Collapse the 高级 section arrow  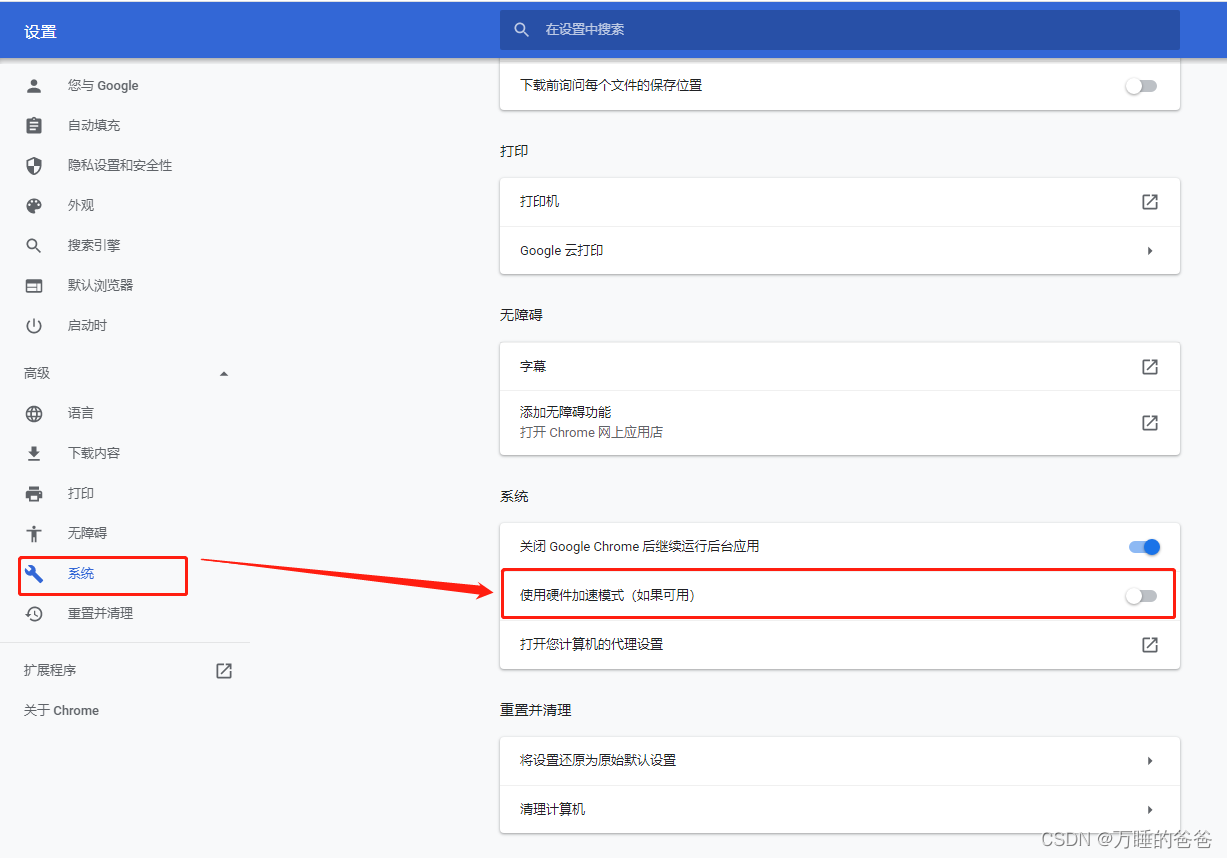point(224,374)
